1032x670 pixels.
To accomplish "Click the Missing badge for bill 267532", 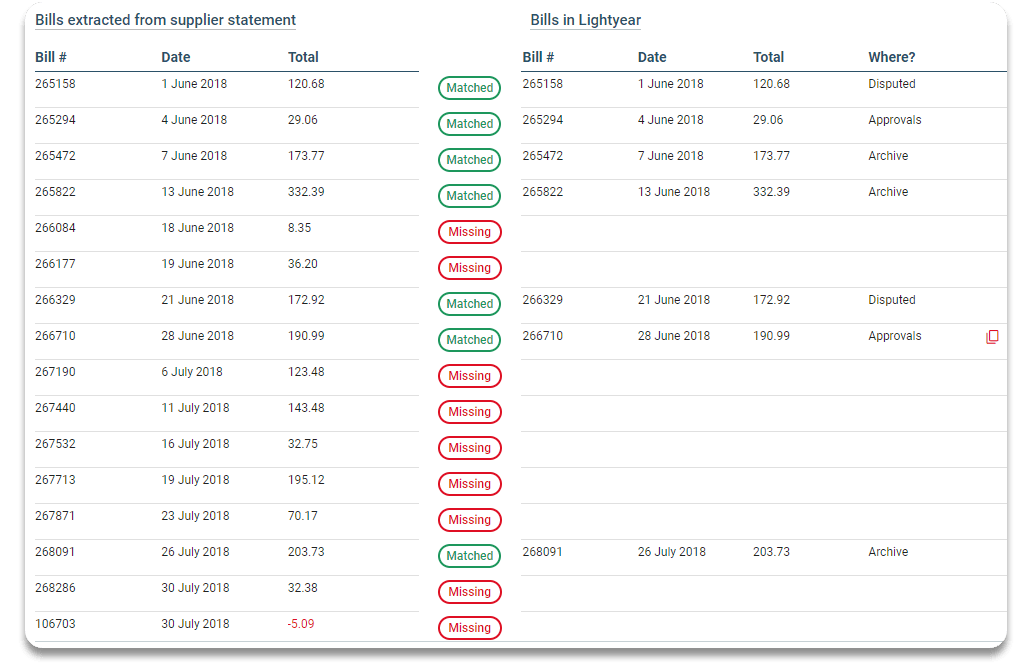I will (x=469, y=448).
